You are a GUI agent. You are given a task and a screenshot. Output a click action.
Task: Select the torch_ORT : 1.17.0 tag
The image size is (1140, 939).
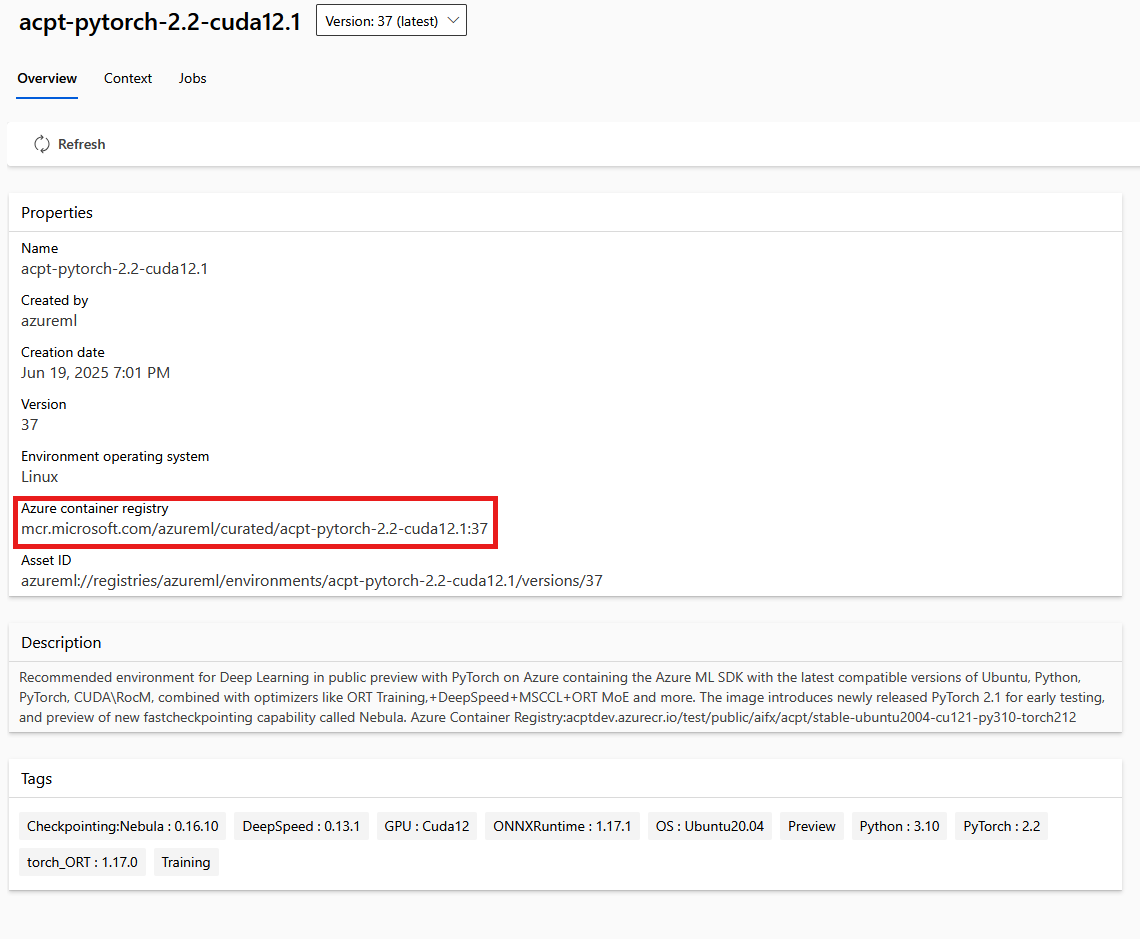(82, 862)
